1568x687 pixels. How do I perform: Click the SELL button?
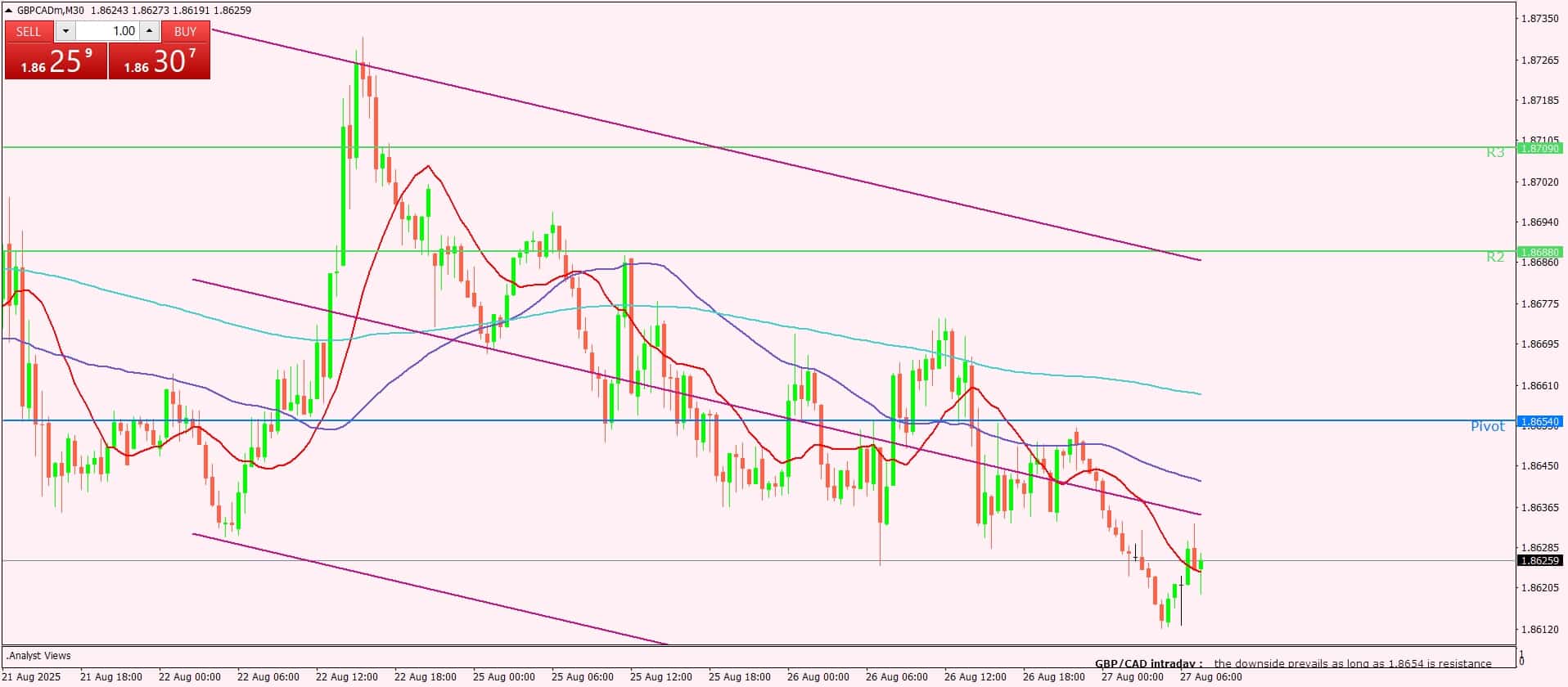[29, 31]
